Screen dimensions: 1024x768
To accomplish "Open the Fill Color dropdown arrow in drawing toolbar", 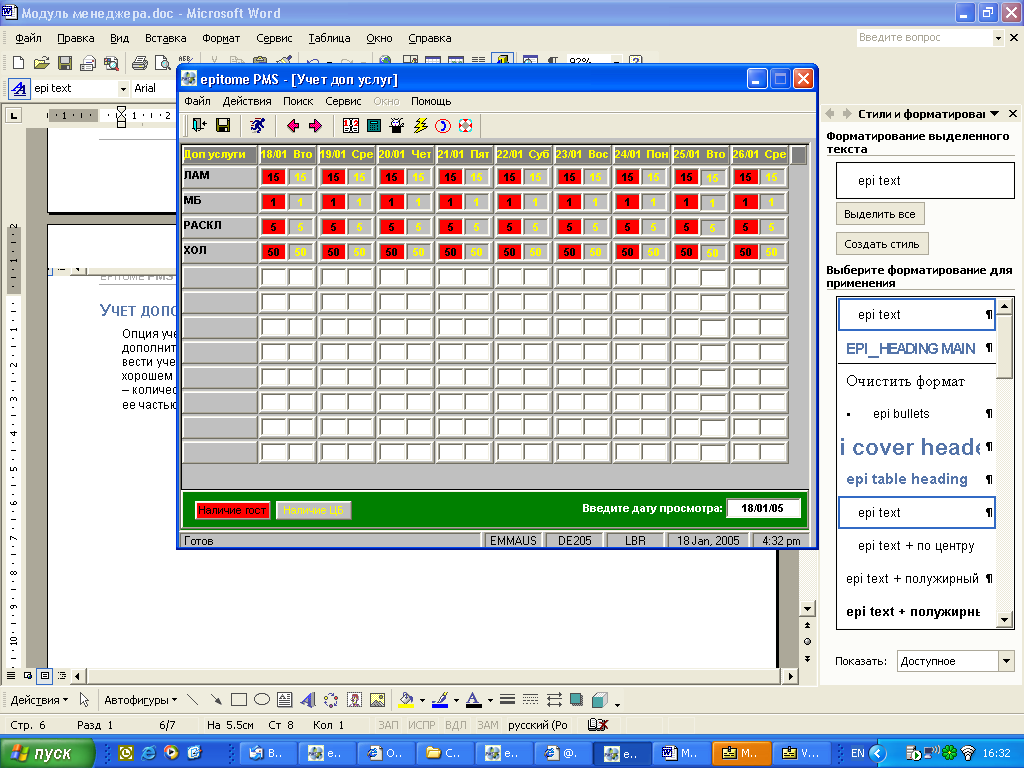I will click(x=422, y=701).
